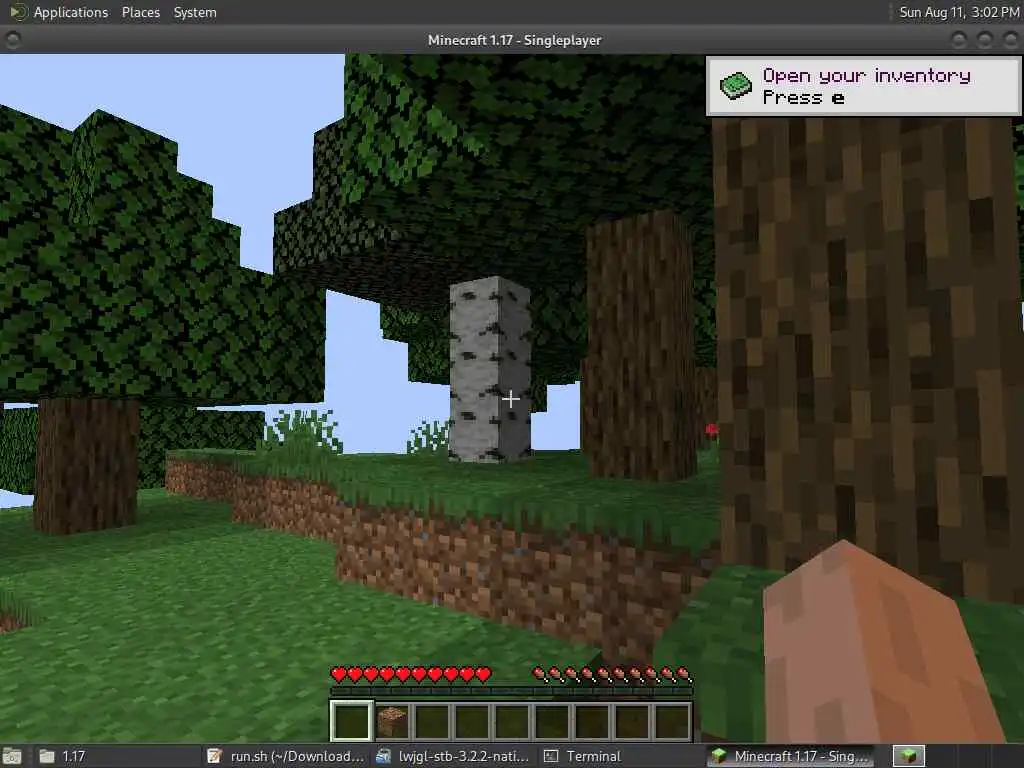Viewport: 1024px width, 768px height.
Task: Click the red poppy flower near the oak trunk
Action: (x=712, y=430)
